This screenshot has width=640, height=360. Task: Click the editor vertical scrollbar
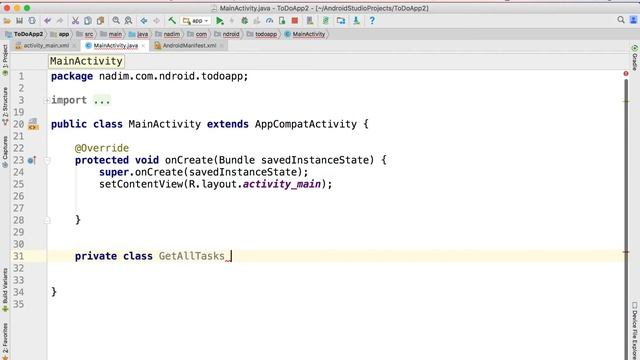pyautogui.click(x=626, y=220)
